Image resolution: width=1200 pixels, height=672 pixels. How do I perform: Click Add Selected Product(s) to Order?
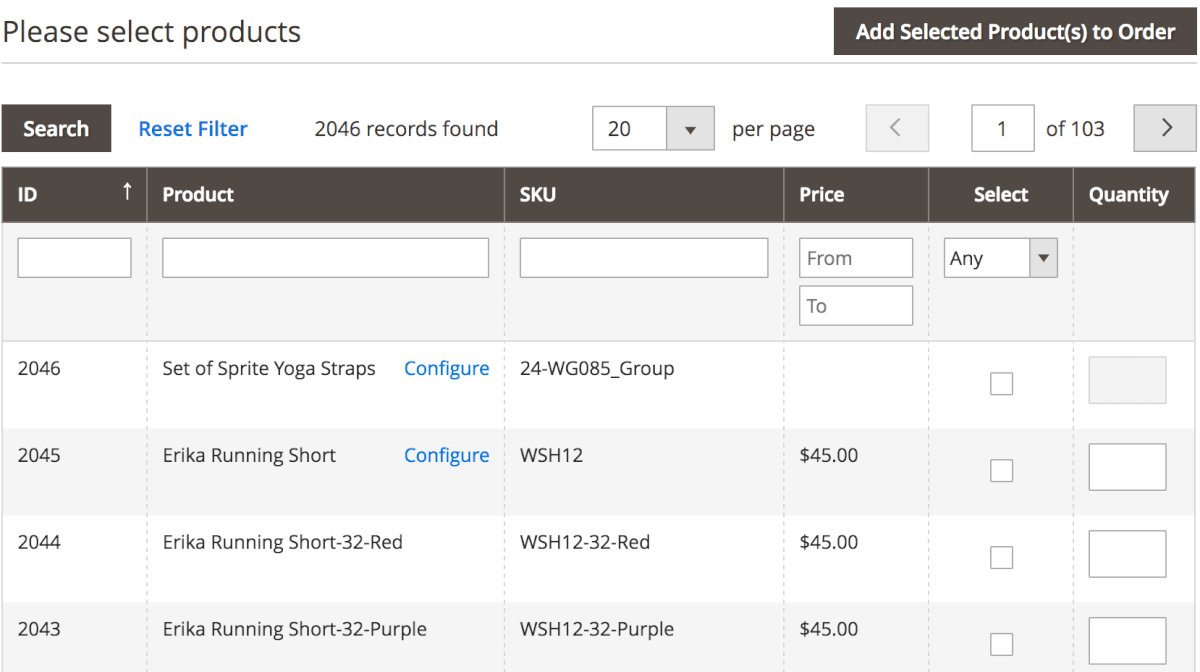(x=1015, y=32)
